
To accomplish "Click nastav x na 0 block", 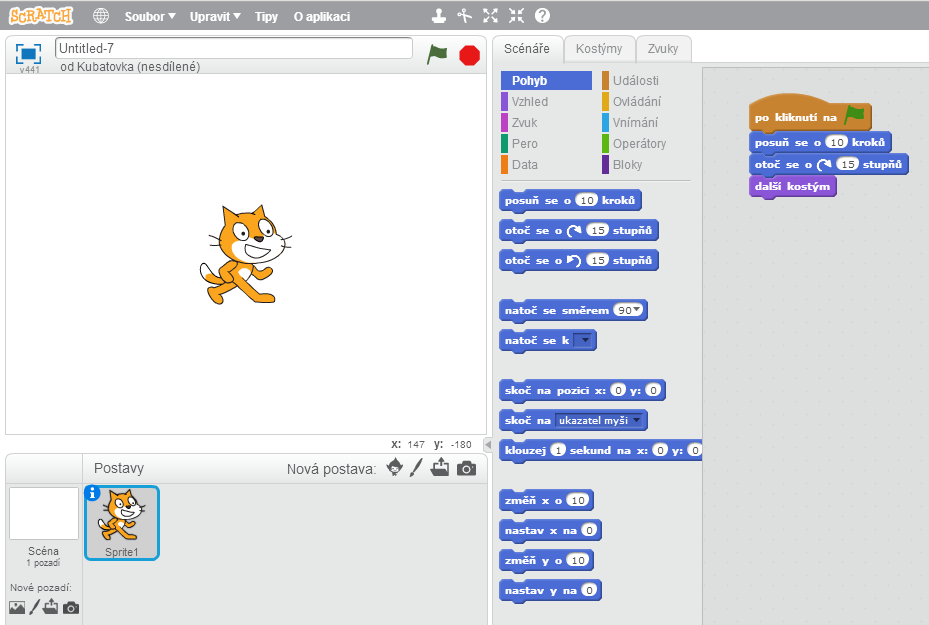I will click(550, 530).
